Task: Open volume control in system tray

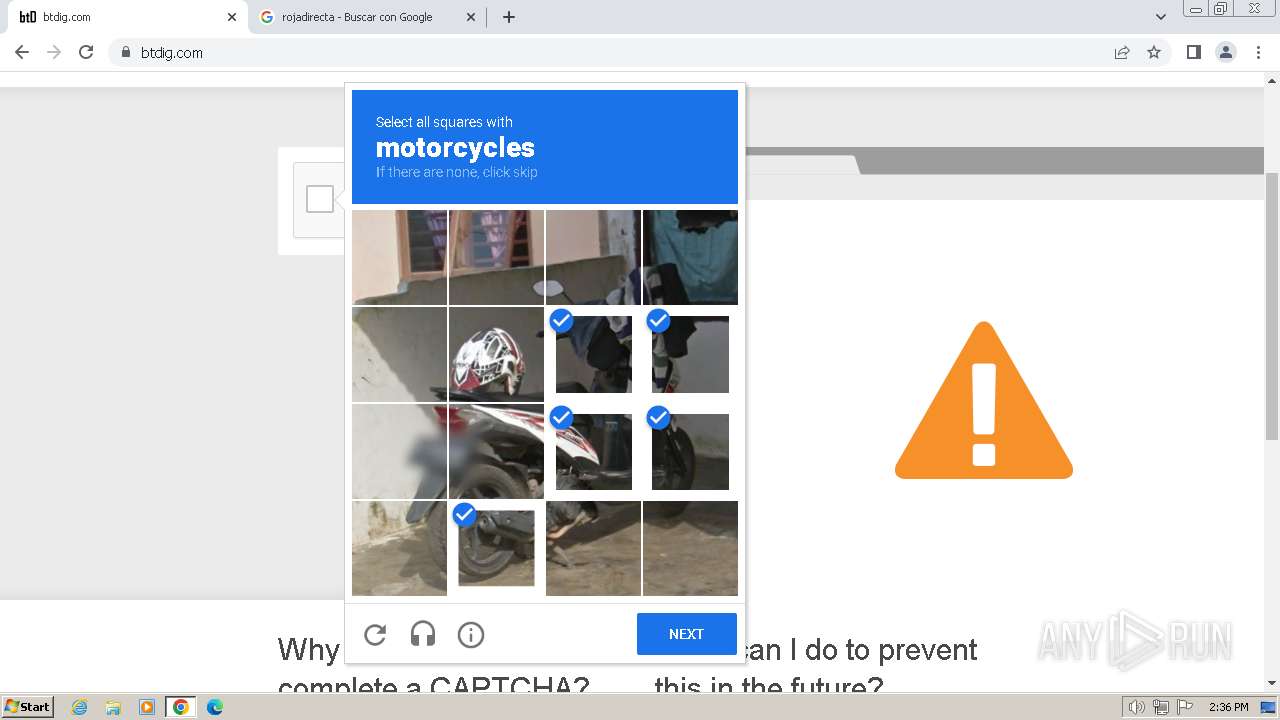Action: (x=1137, y=707)
